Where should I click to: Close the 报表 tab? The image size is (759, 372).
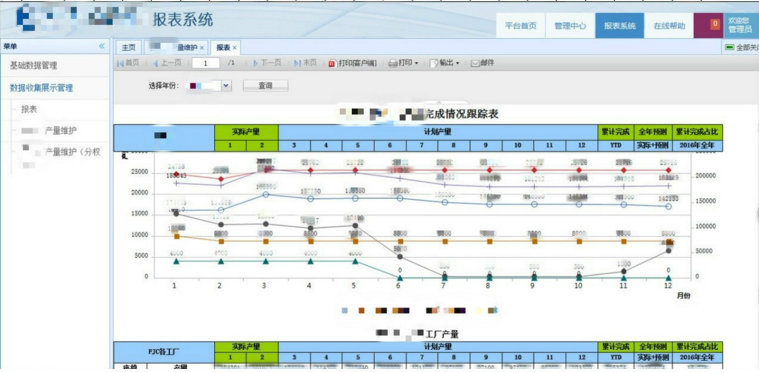tap(235, 48)
